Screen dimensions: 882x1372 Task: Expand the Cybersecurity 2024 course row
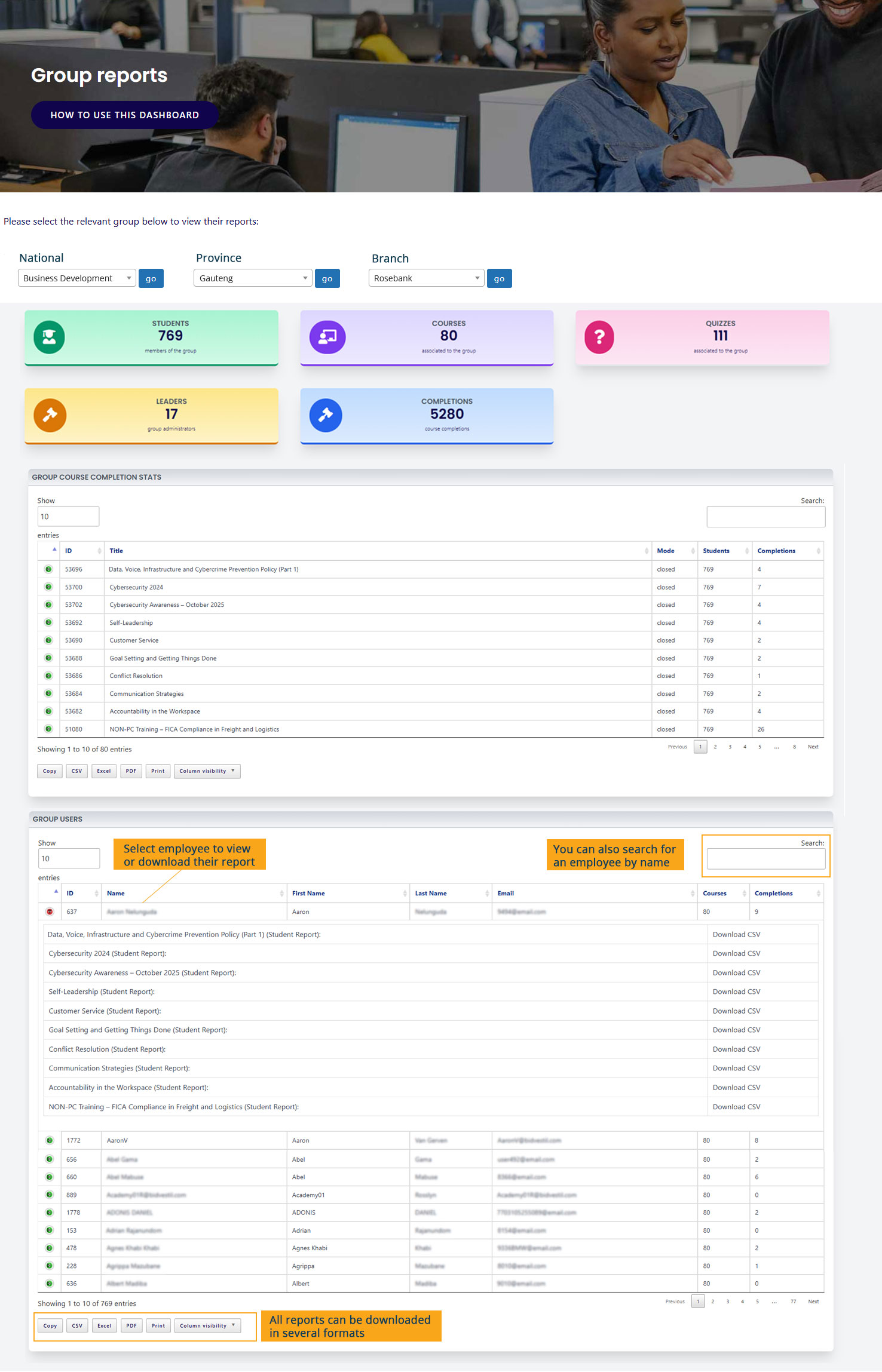pyautogui.click(x=49, y=587)
